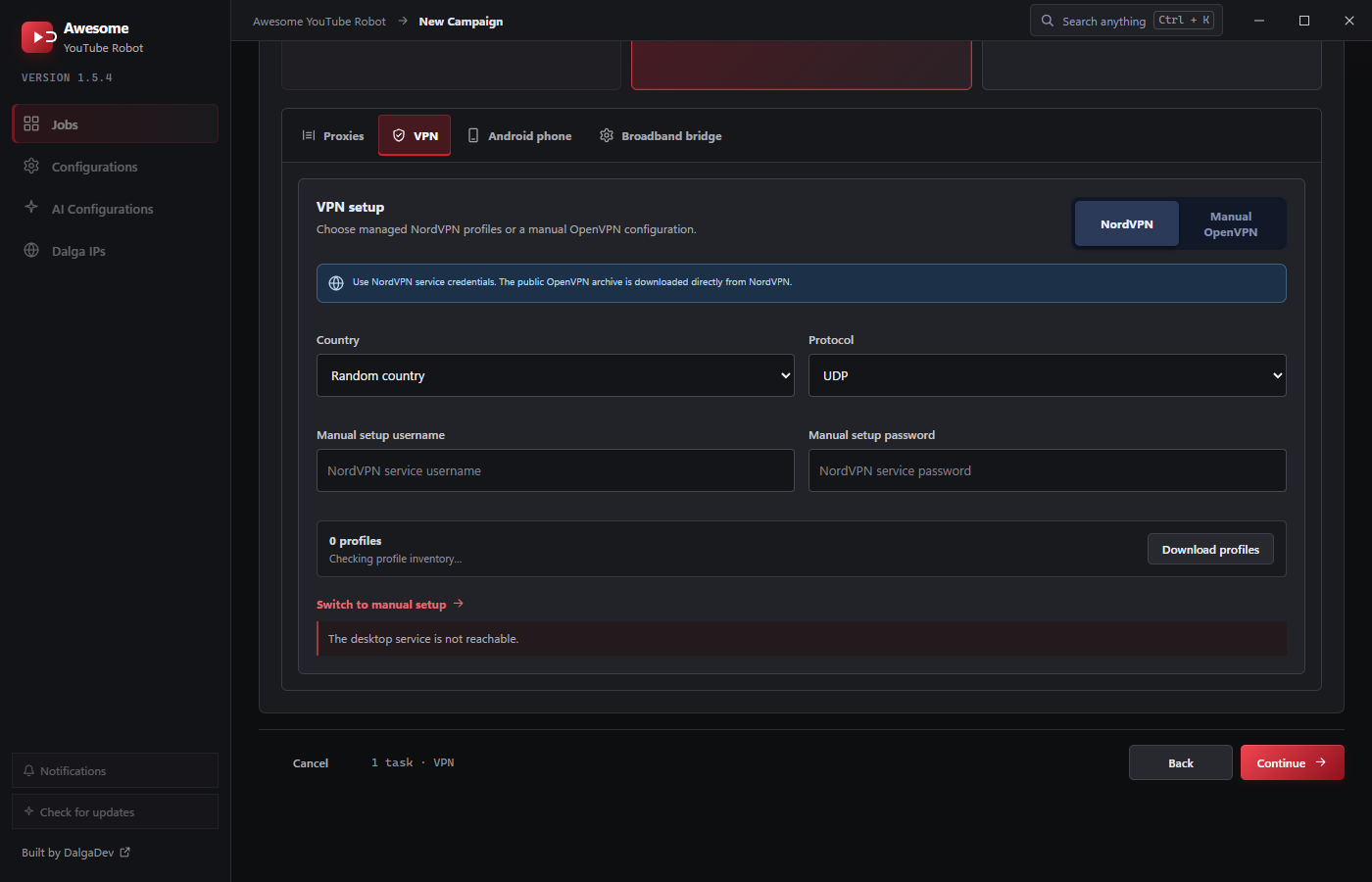Click the Back button

click(x=1181, y=762)
